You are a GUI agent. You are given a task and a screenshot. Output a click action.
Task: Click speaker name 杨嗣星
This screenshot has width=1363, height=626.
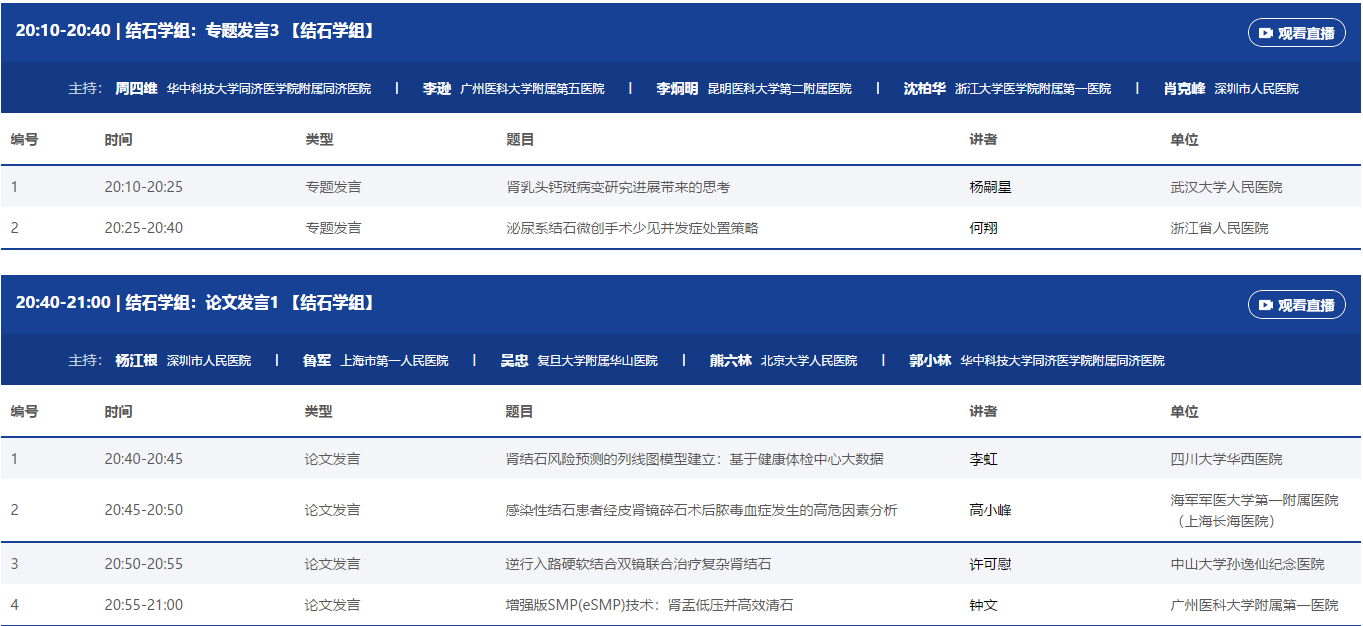click(990, 187)
